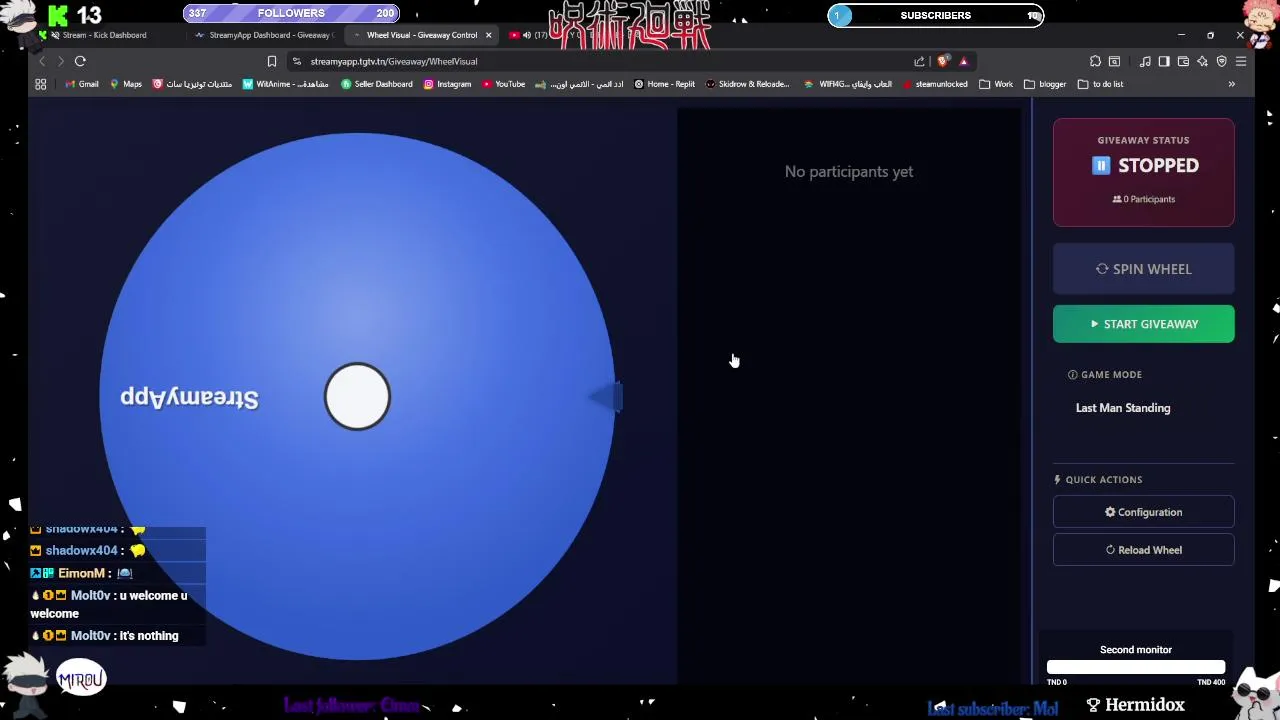Open the Gmail bookmark
The width and height of the screenshot is (1280, 720).
point(81,84)
